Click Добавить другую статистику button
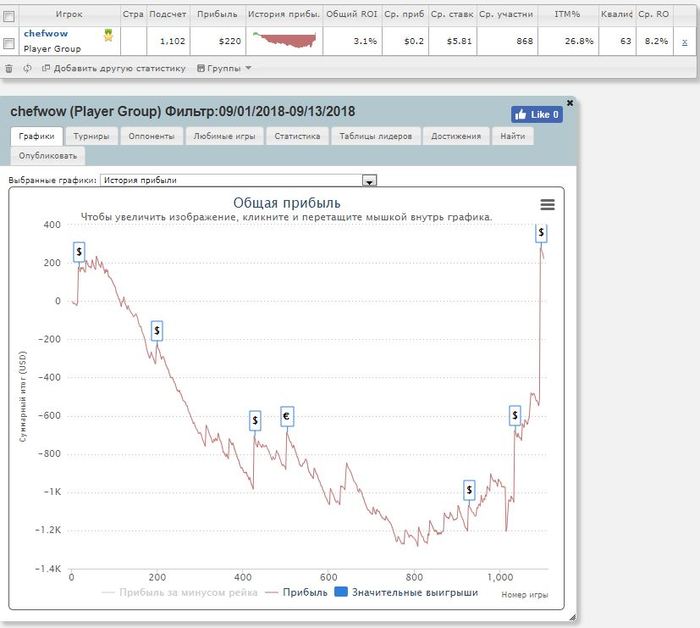The height and width of the screenshot is (628, 700). tap(113, 68)
